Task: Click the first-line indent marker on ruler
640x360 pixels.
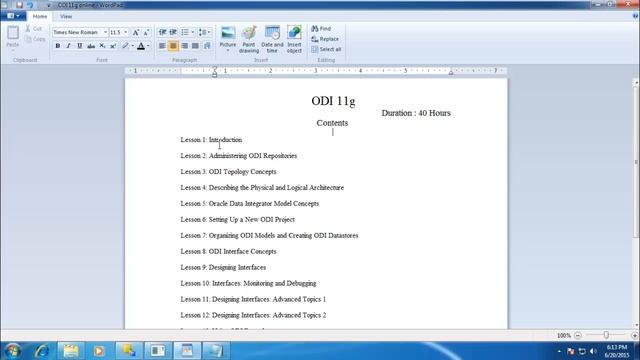Action: click(x=215, y=69)
